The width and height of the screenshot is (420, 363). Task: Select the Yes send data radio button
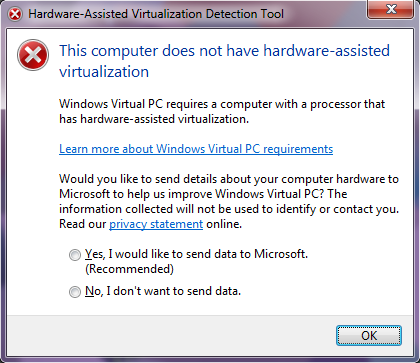coord(75,255)
